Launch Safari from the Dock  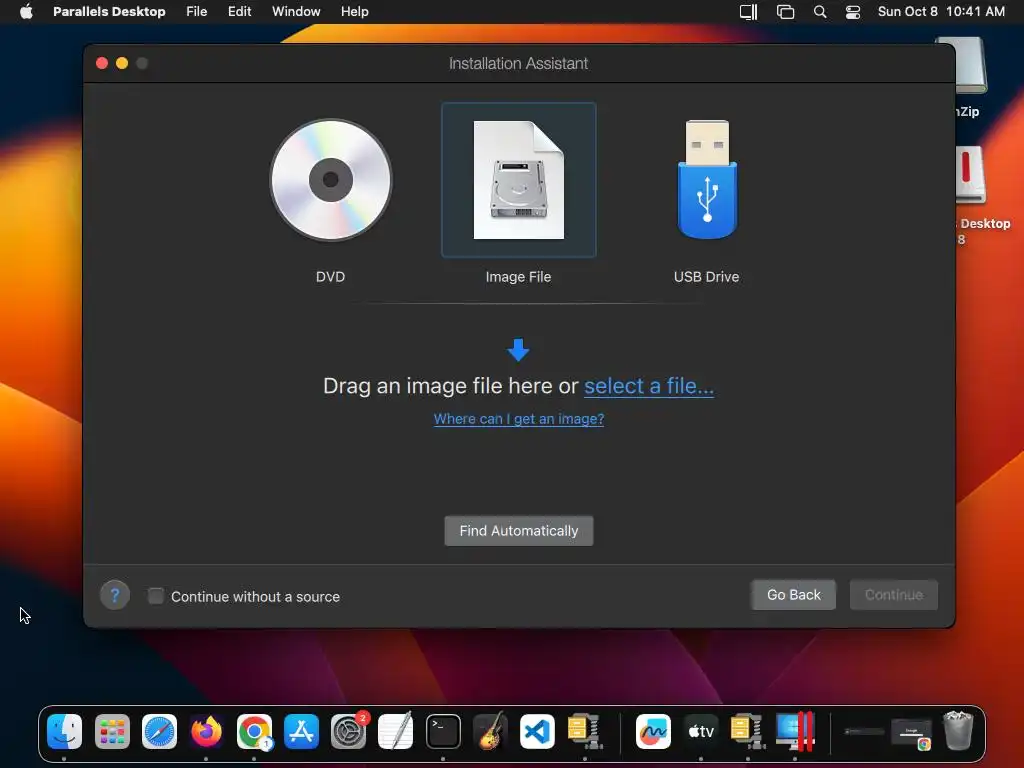[159, 731]
